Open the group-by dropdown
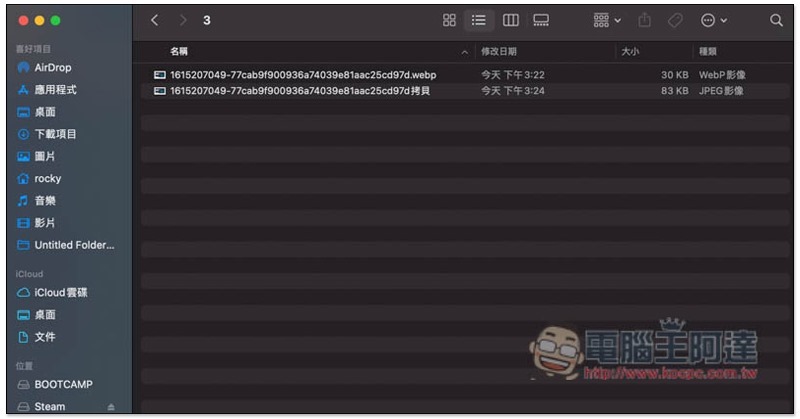Image resolution: width=800 pixels, height=419 pixels. click(x=607, y=20)
